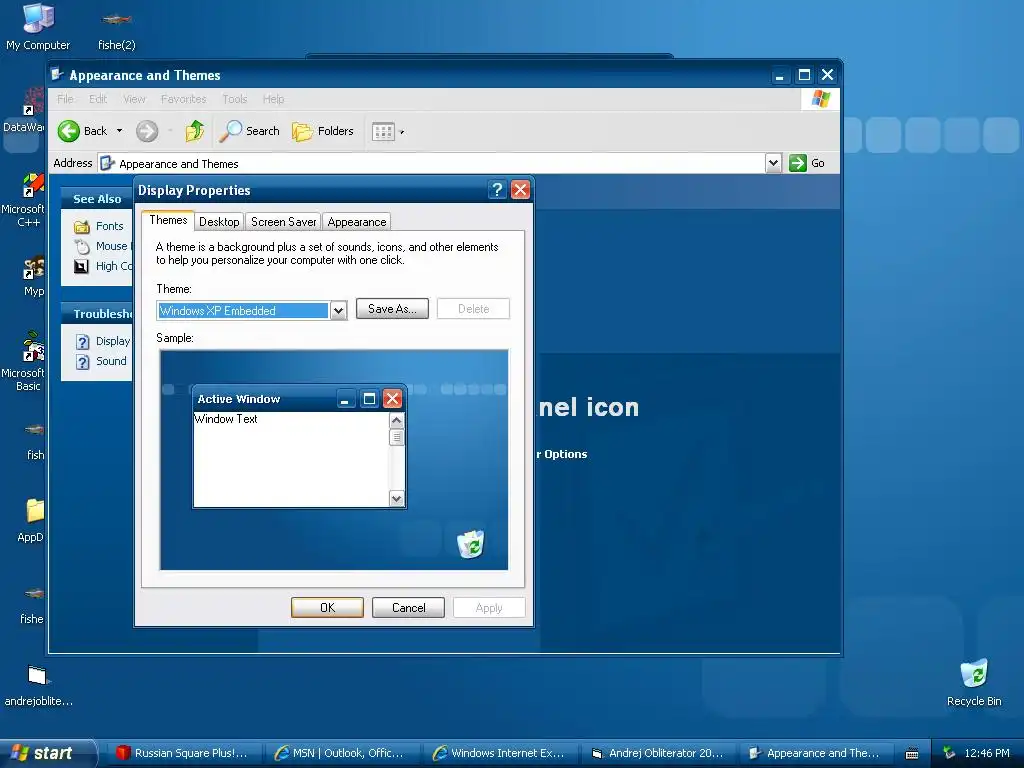The image size is (1024, 768).
Task: Open the Favorites menu in Explorer
Action: [x=184, y=99]
